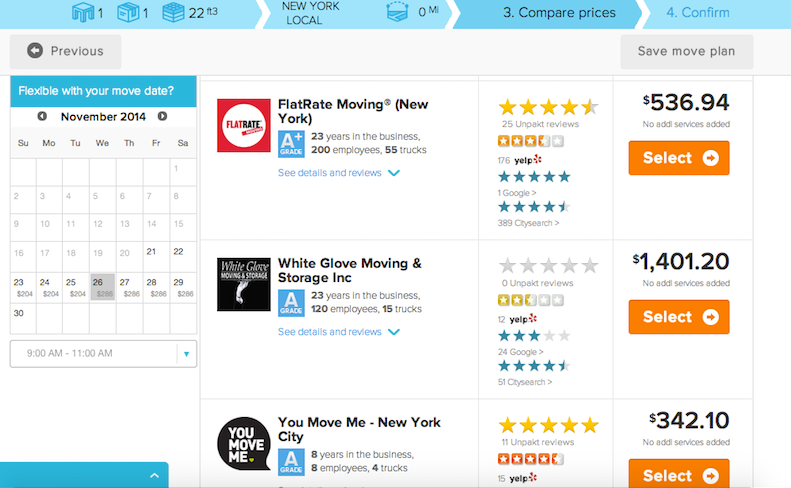The width and height of the screenshot is (791, 488).
Task: Open the Compare prices step
Action: [559, 13]
